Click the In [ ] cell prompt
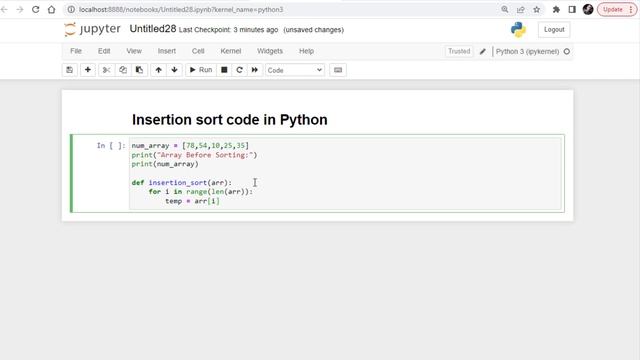The height and width of the screenshot is (360, 640). click(x=111, y=146)
